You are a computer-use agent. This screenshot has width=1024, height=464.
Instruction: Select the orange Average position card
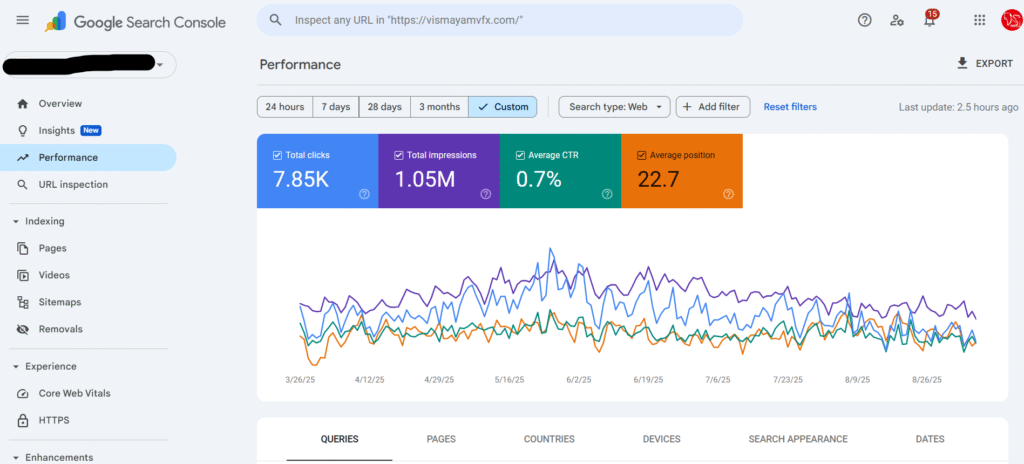682,171
